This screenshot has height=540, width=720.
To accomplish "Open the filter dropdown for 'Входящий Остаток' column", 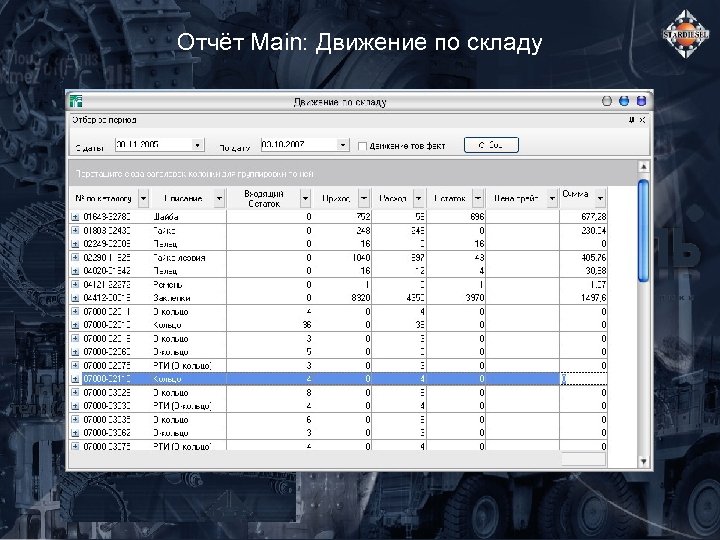I will [305, 199].
